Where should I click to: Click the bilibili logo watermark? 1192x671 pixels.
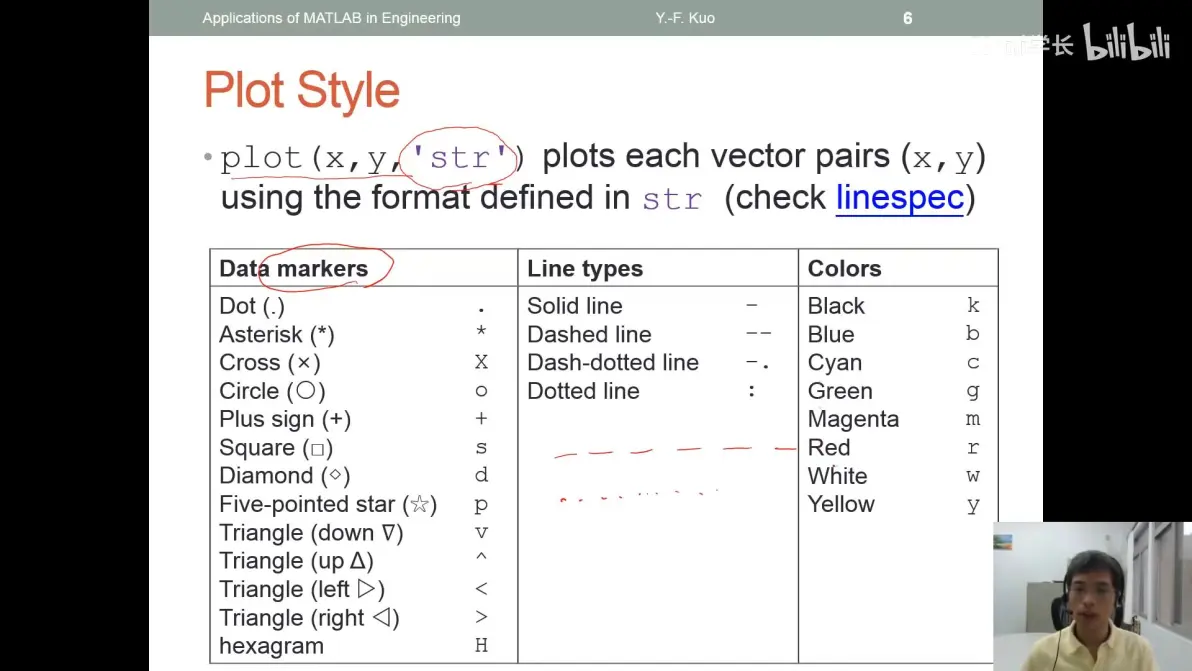pyautogui.click(x=1126, y=42)
